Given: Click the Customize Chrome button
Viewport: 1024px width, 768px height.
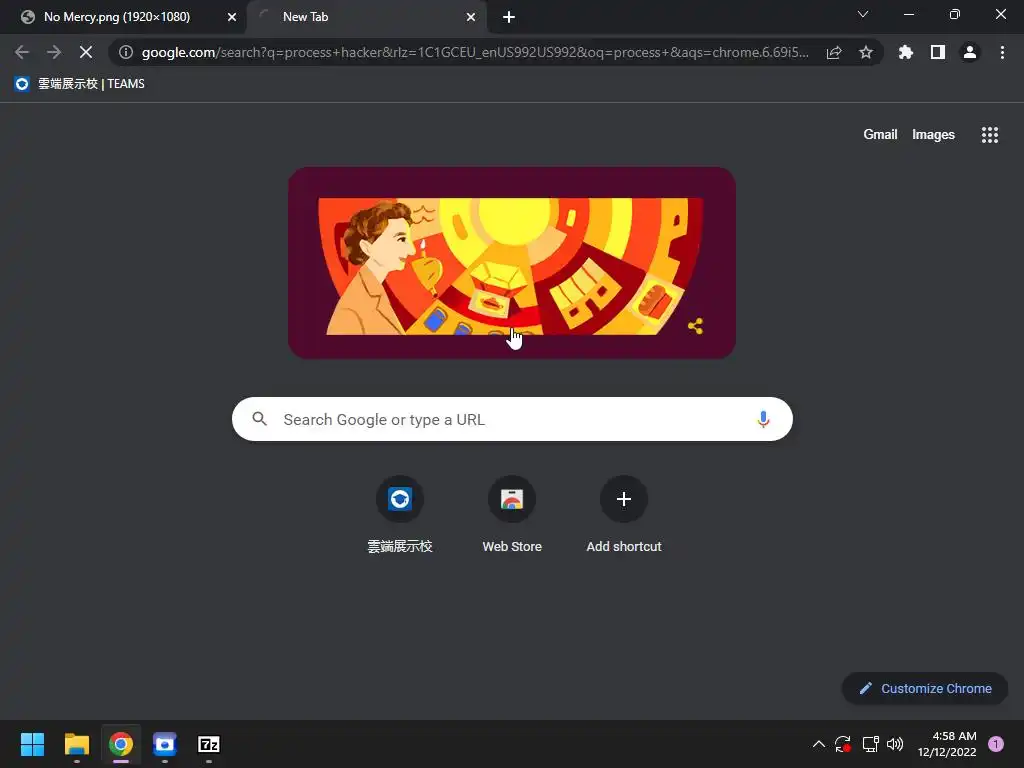Looking at the screenshot, I should (x=925, y=688).
